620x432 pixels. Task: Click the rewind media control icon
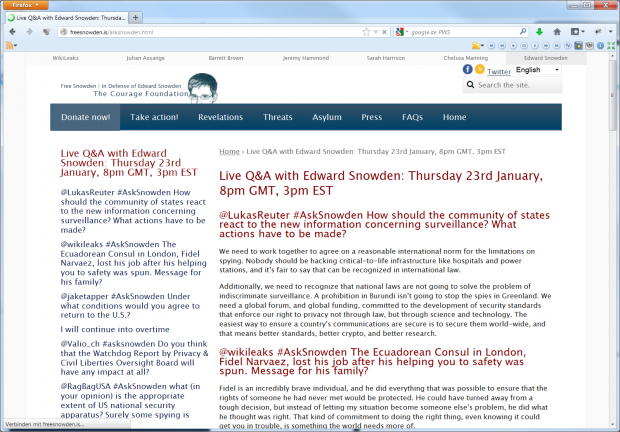(502, 45)
